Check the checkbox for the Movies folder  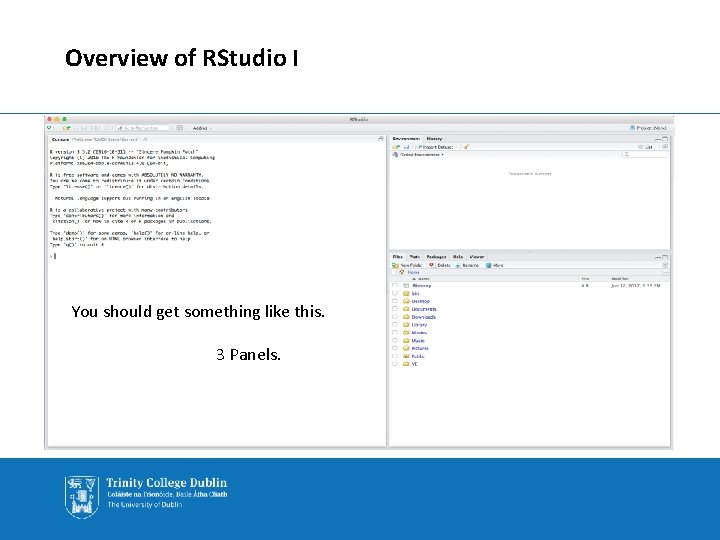click(394, 332)
